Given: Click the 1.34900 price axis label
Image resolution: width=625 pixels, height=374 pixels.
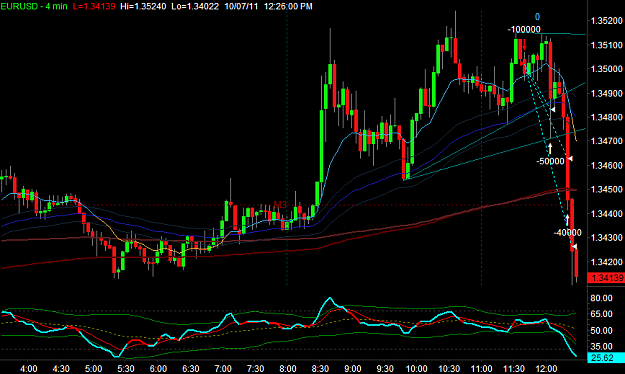Looking at the screenshot, I should click(x=607, y=93).
